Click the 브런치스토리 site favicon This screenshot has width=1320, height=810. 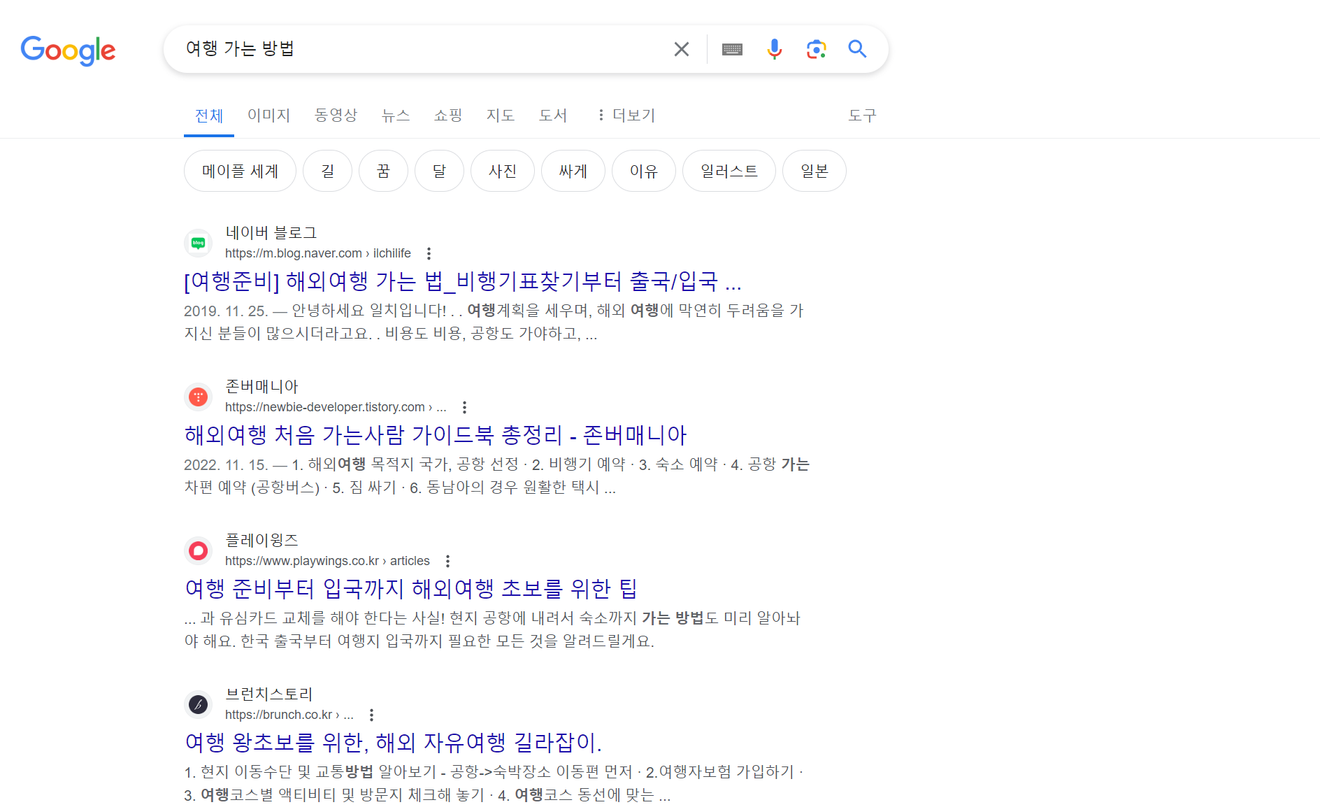point(198,705)
